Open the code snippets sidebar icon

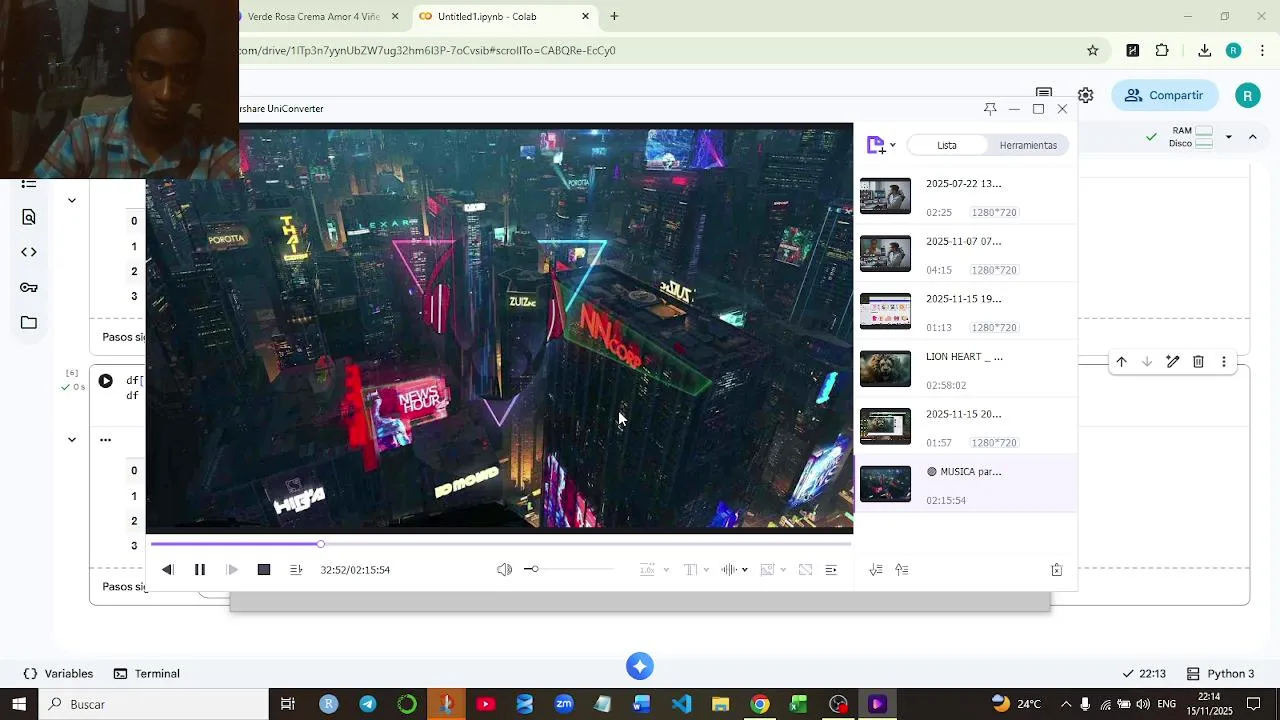coord(29,252)
